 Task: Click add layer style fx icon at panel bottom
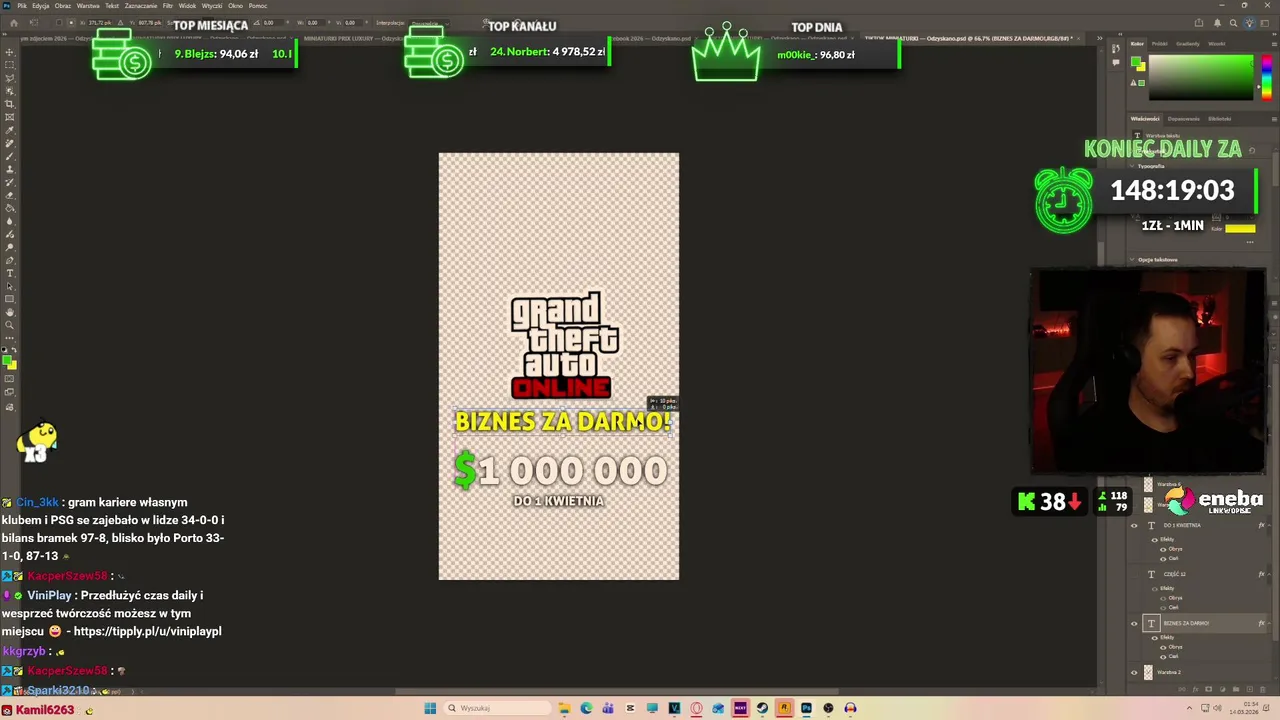(x=1195, y=689)
